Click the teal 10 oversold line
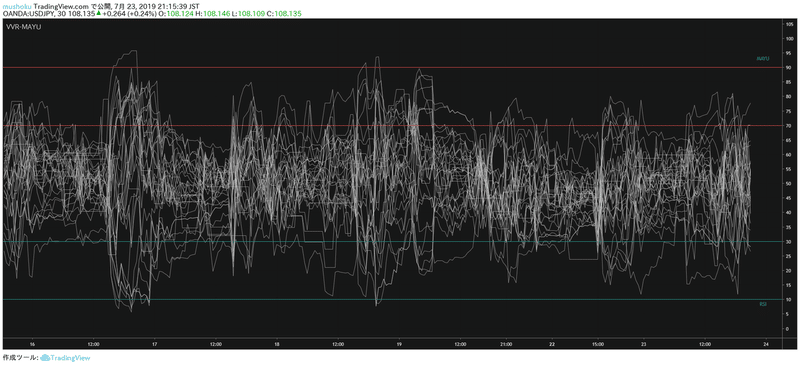 [392, 300]
